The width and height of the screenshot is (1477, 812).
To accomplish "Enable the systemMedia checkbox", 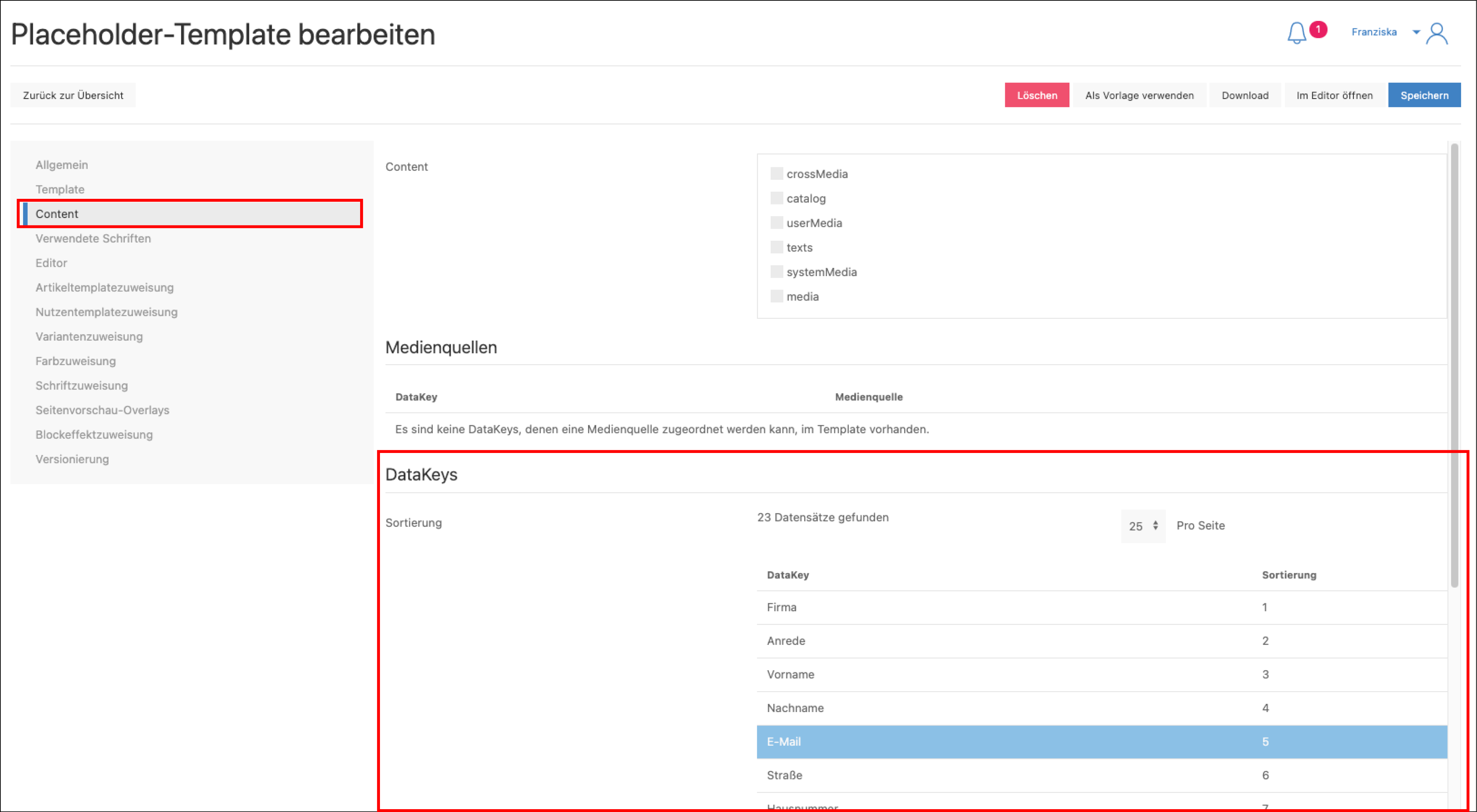I will tap(776, 272).
